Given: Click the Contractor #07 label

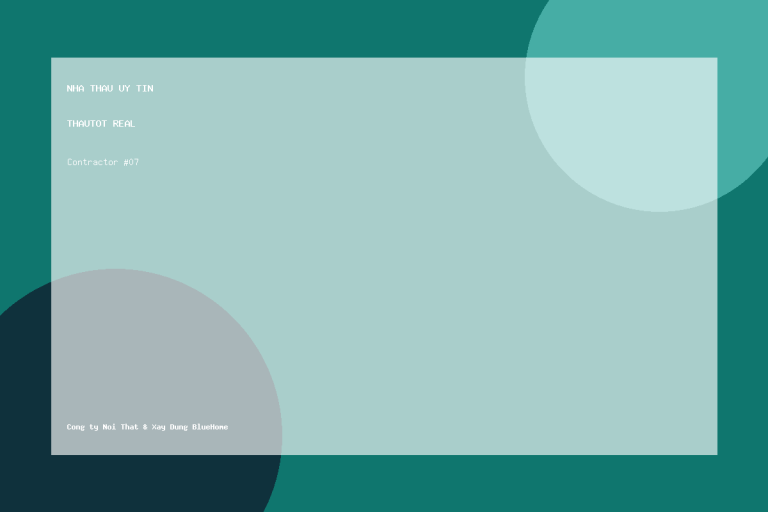Looking at the screenshot, I should (x=103, y=162).
